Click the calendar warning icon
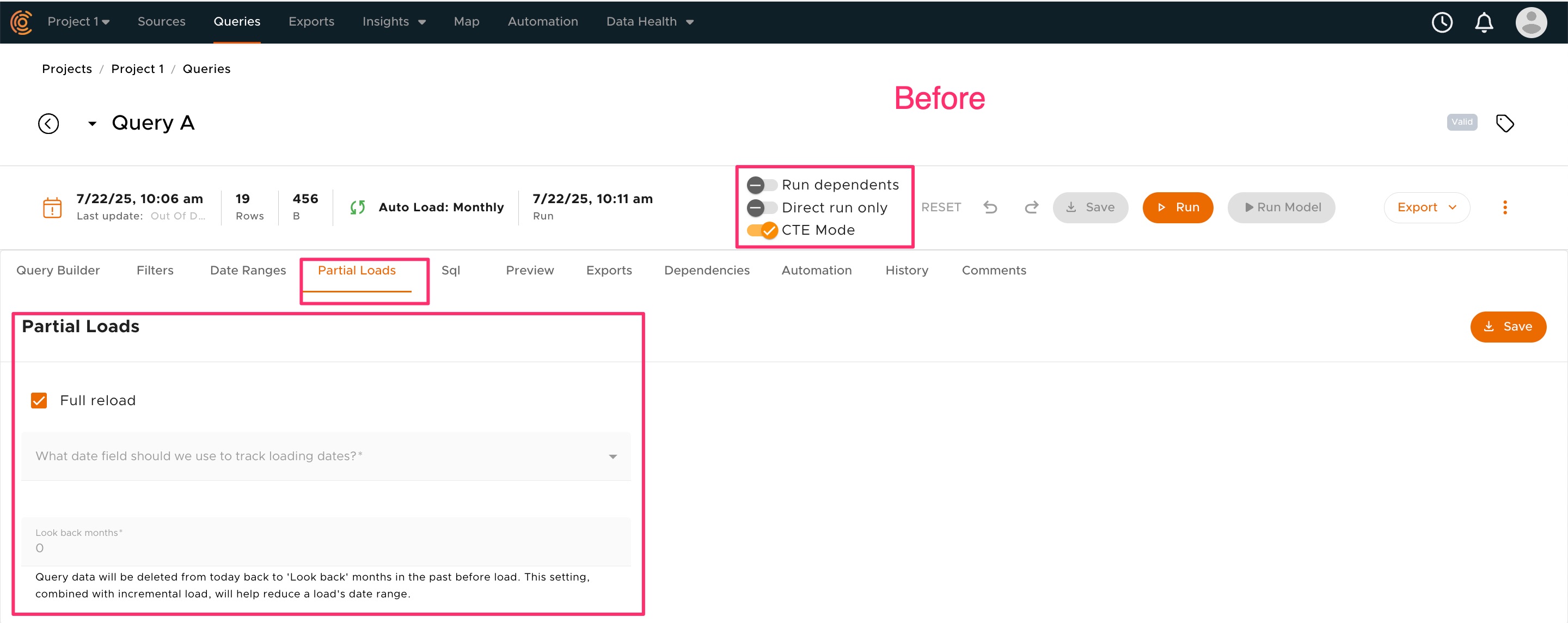Image resolution: width=1568 pixels, height=623 pixels. (x=52, y=207)
